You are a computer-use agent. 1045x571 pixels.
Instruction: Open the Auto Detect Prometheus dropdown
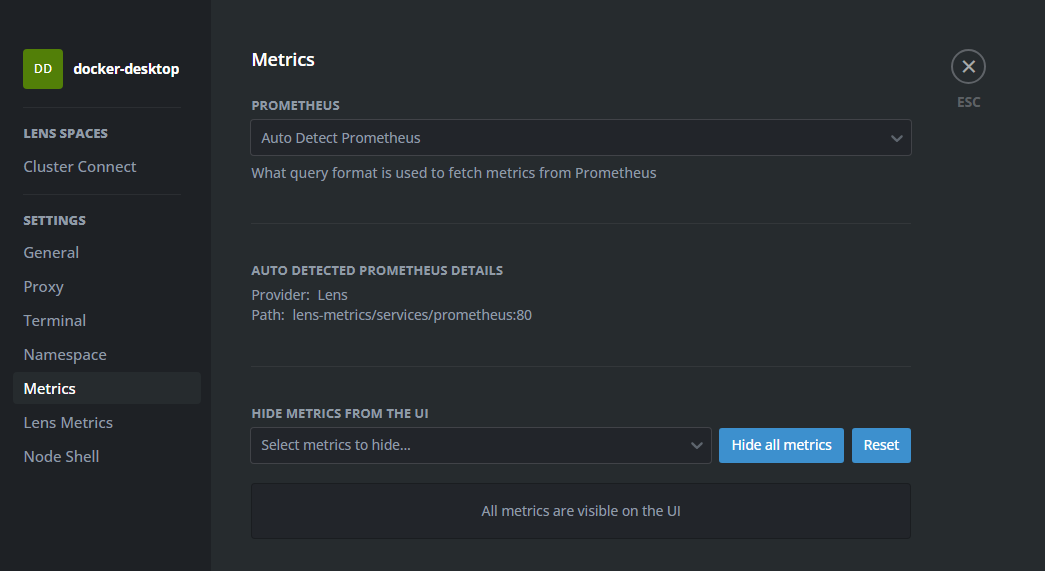pos(580,138)
